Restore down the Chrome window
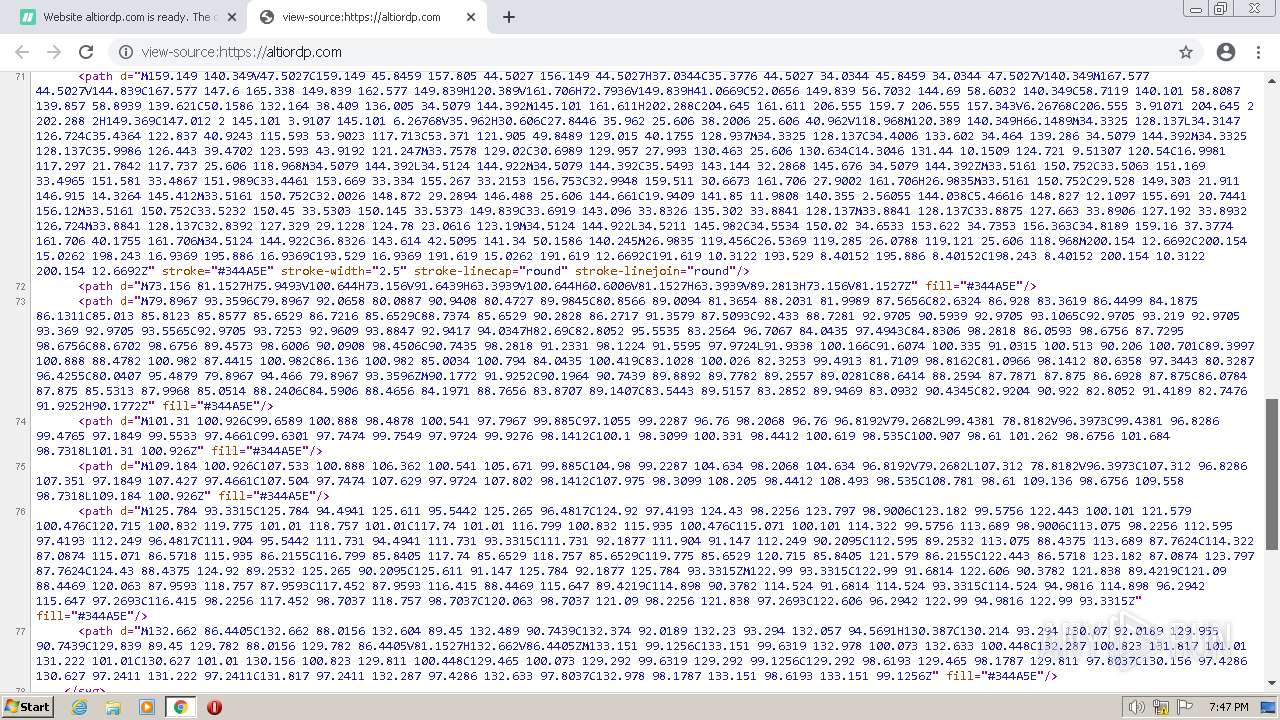Viewport: 1280px width, 720px height. 1220,9
